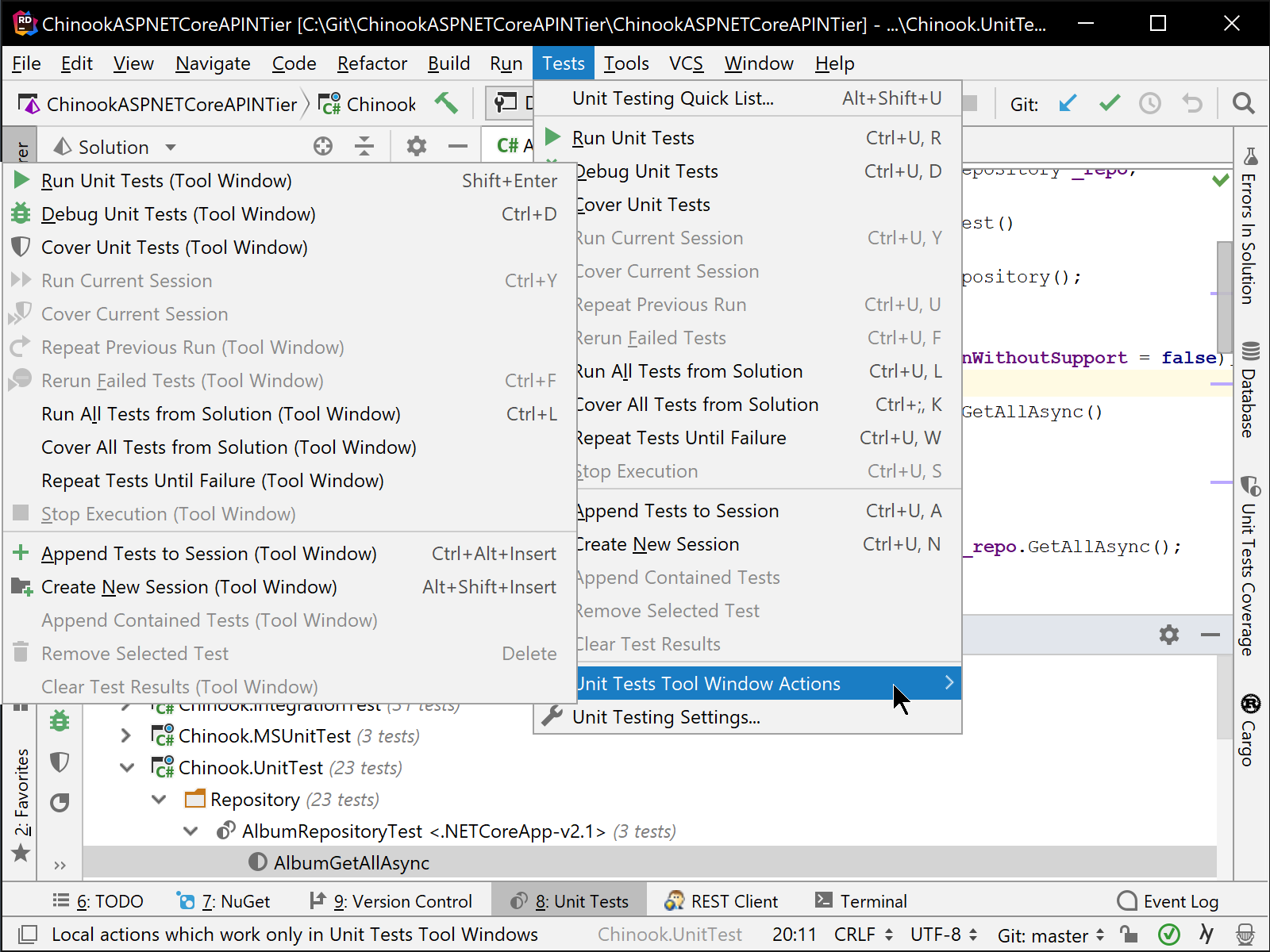The image size is (1270, 952).
Task: Click Git revert arrow icon
Action: (x=1192, y=103)
